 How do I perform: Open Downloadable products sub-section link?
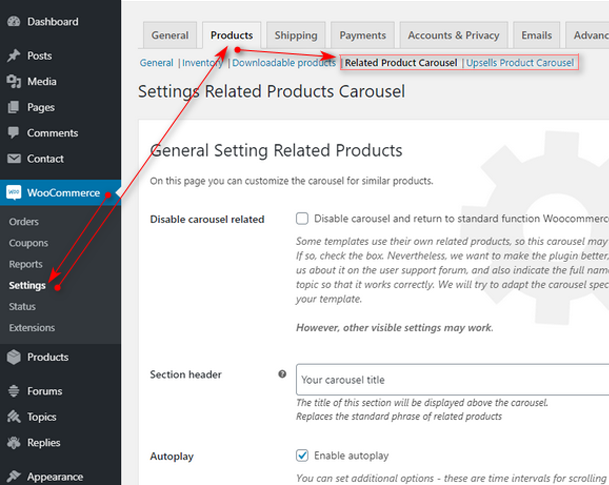[284, 63]
